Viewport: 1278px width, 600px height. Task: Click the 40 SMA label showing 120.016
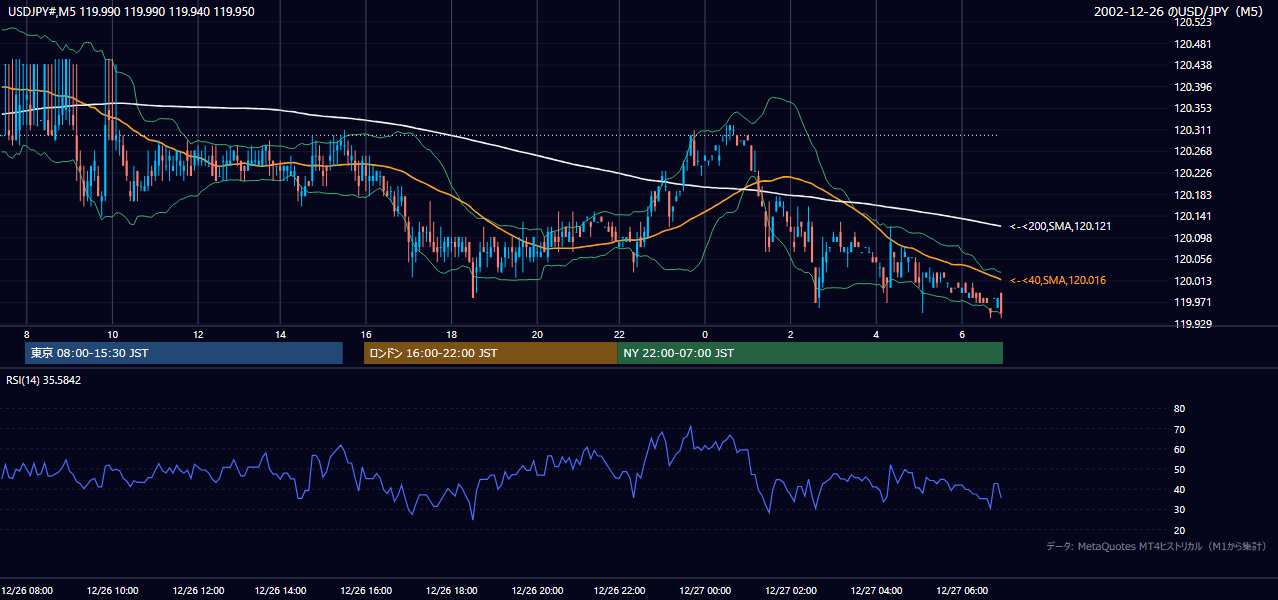1057,280
